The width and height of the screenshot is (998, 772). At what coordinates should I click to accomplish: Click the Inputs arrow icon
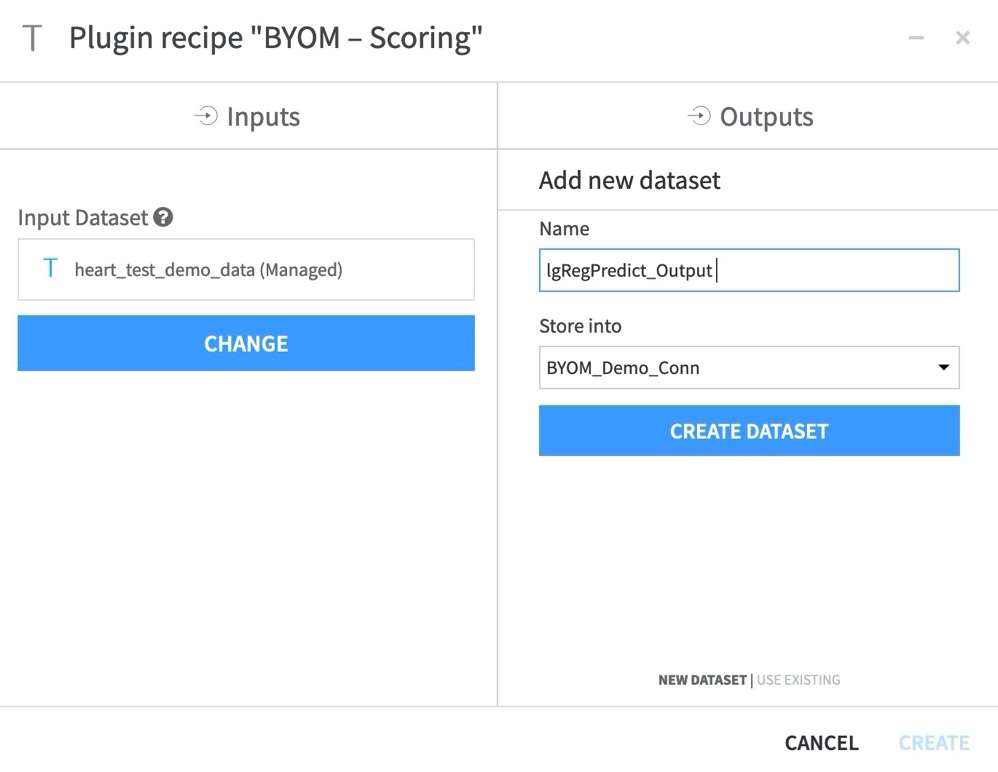point(205,117)
